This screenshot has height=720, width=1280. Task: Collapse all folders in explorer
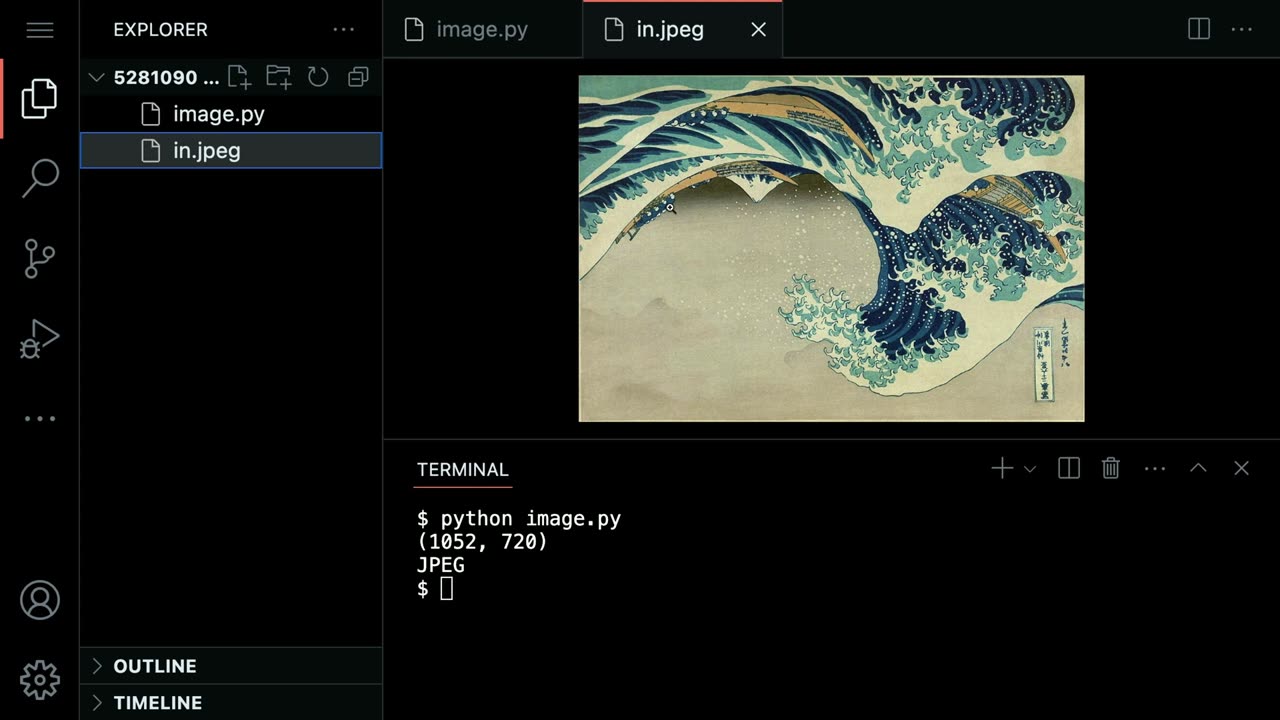point(358,77)
